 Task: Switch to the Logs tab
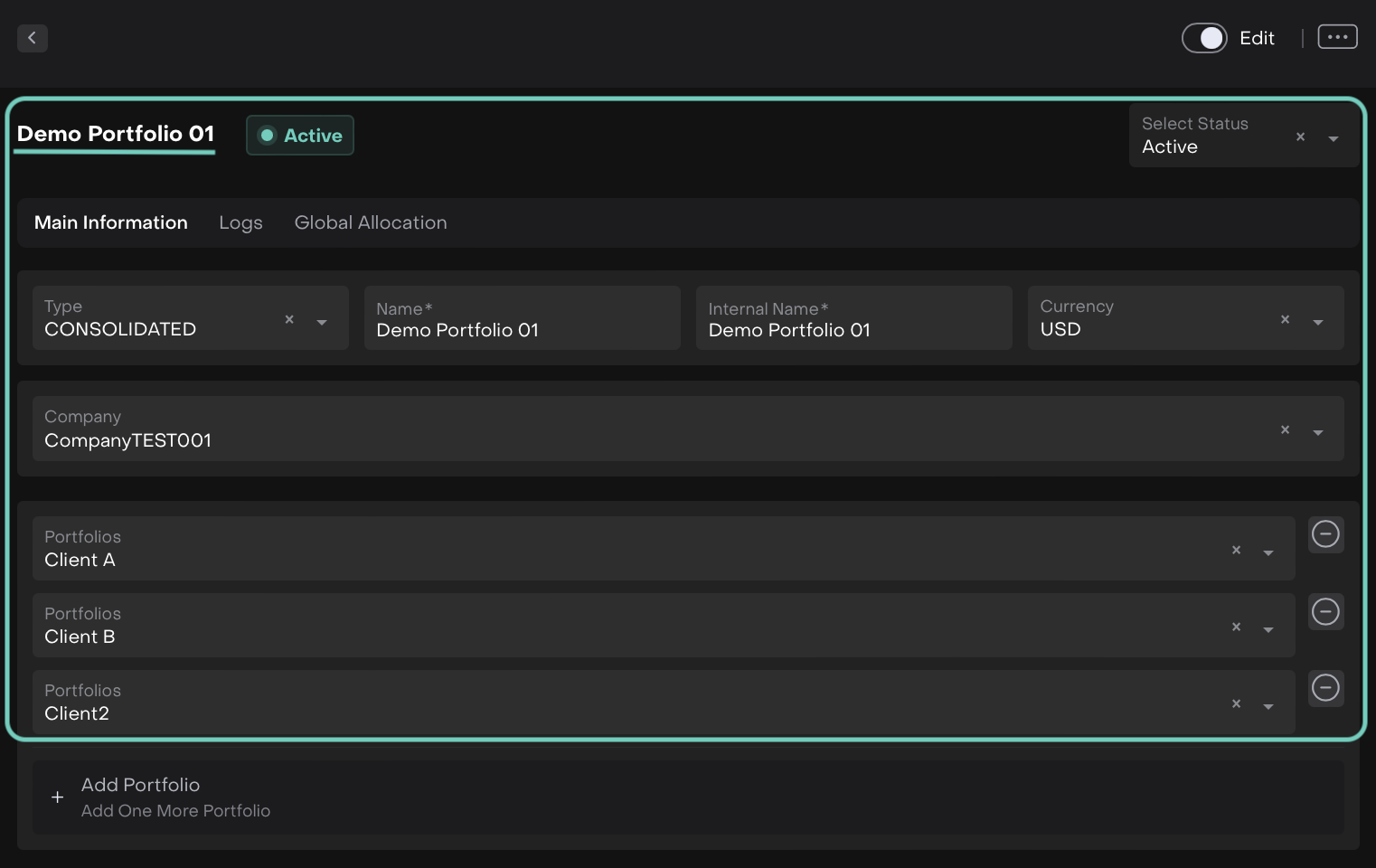pyautogui.click(x=240, y=223)
